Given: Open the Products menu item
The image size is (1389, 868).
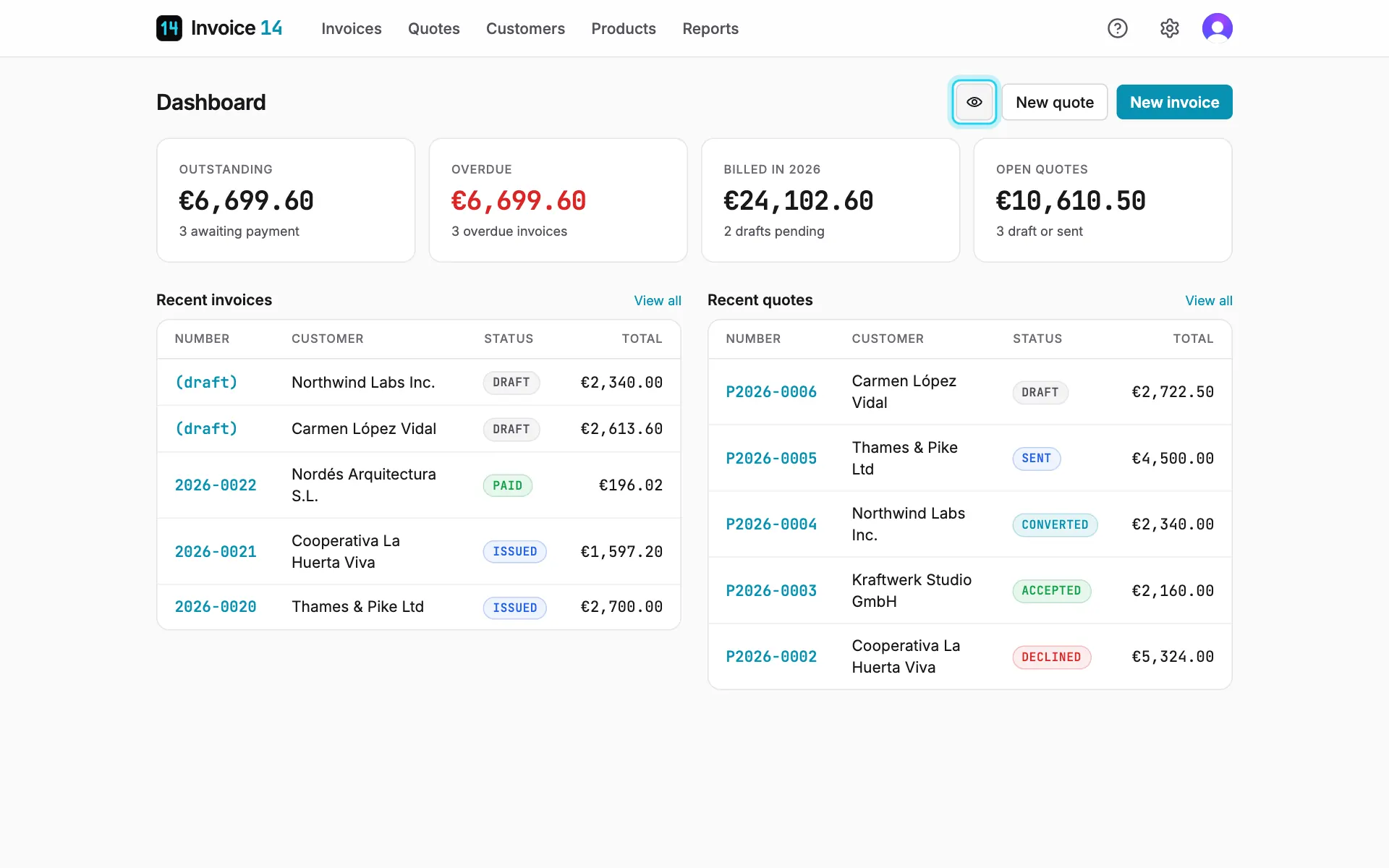Looking at the screenshot, I should 624,28.
